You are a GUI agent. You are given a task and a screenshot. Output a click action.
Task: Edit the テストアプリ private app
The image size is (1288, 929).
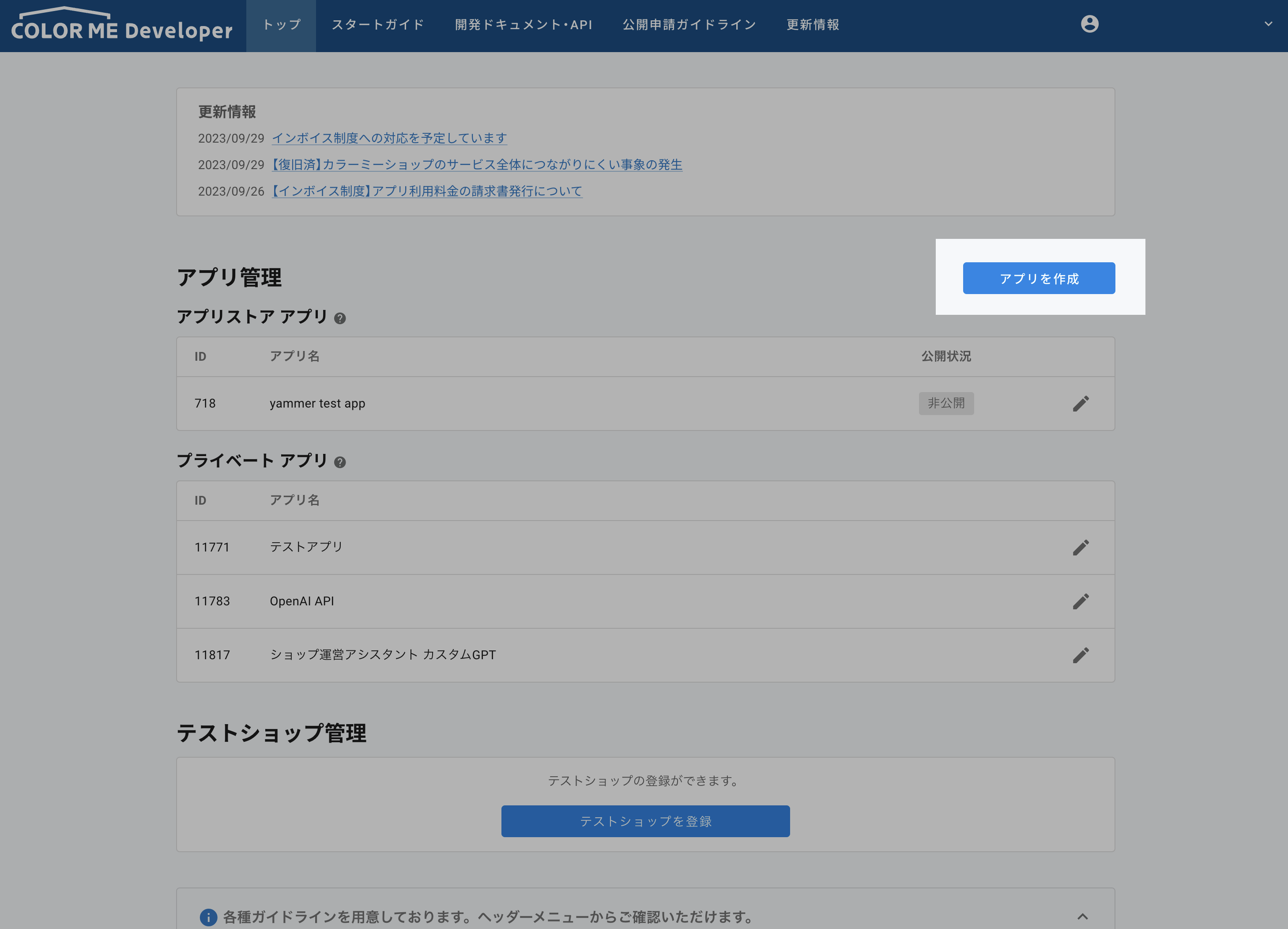pyautogui.click(x=1081, y=547)
